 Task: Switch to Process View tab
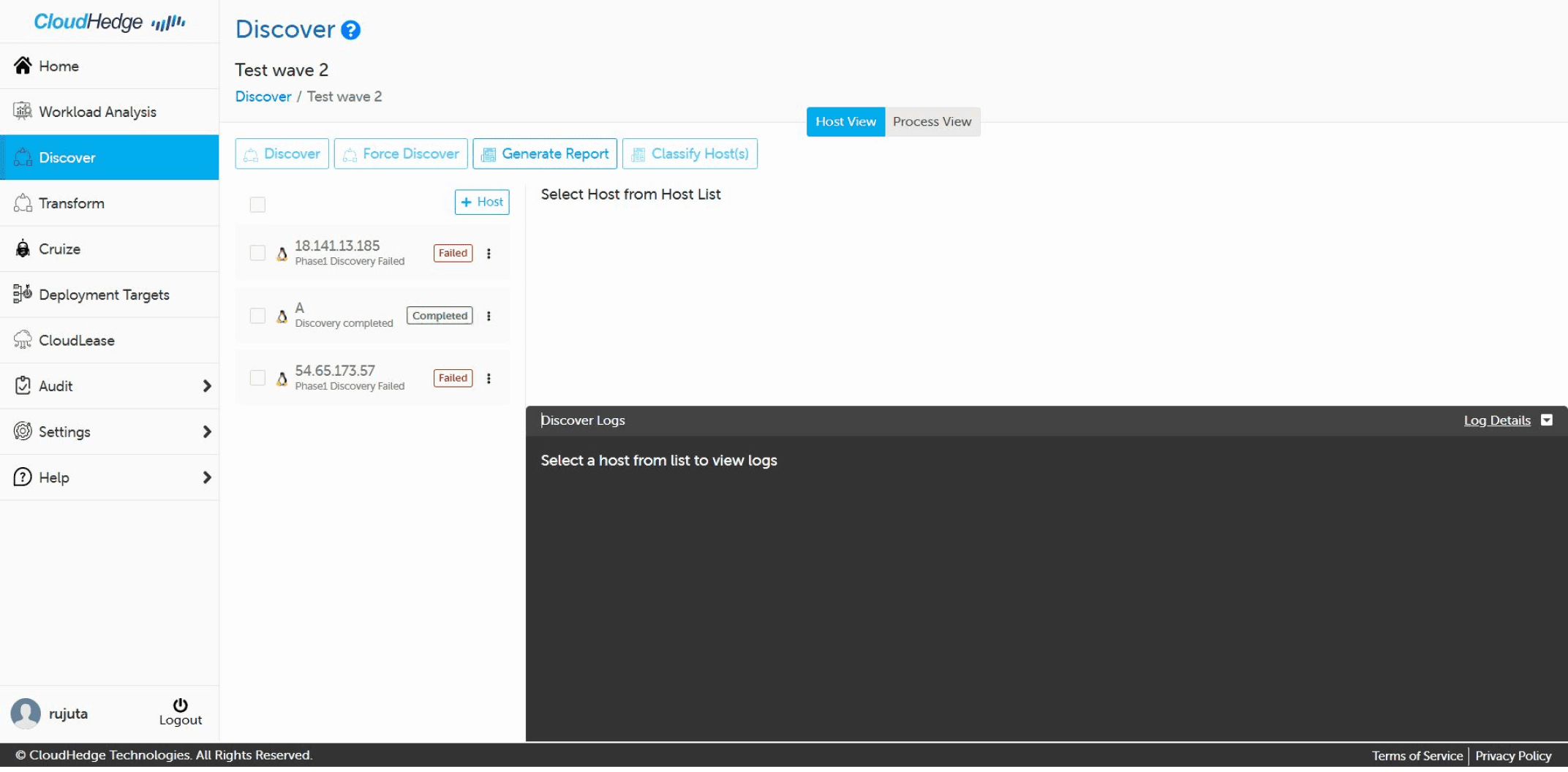(932, 121)
